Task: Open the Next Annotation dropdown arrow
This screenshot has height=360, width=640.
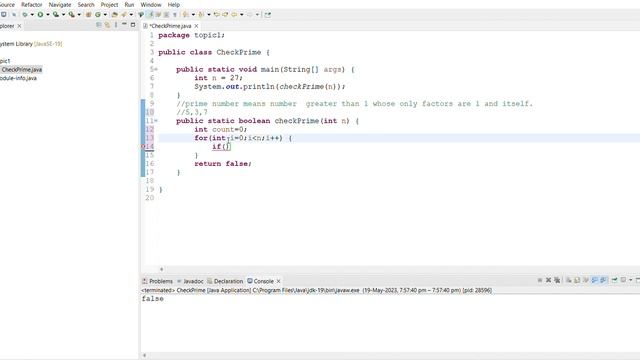Action: [x=193, y=15]
